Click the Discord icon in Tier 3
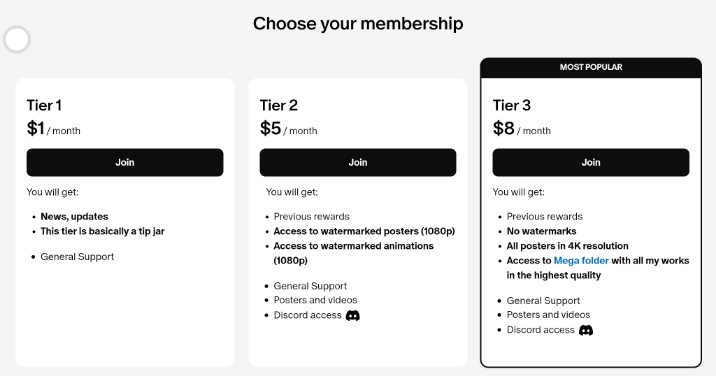The height and width of the screenshot is (376, 716). click(x=586, y=330)
